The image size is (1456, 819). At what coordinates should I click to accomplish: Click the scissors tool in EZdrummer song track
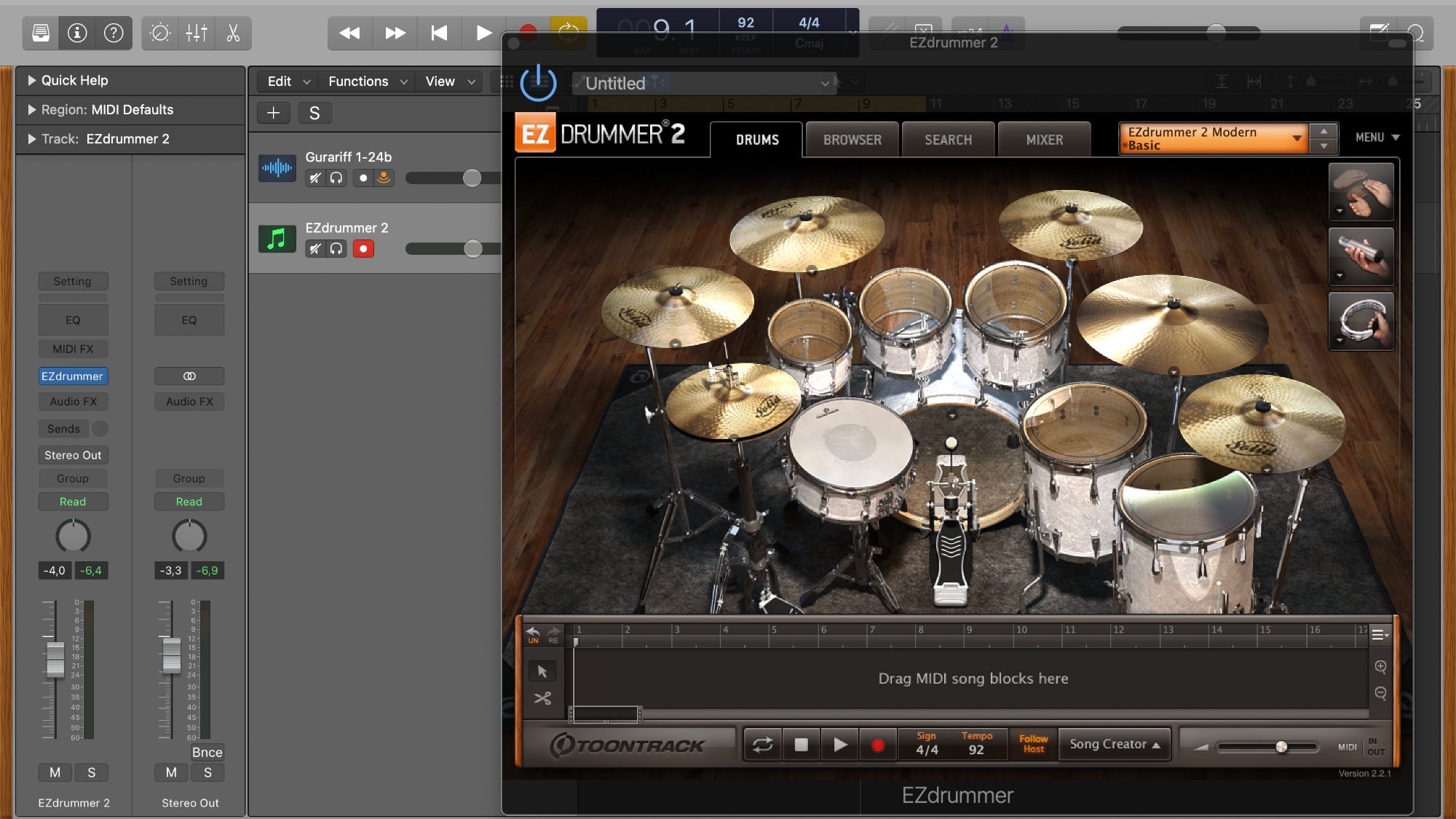pos(542,698)
